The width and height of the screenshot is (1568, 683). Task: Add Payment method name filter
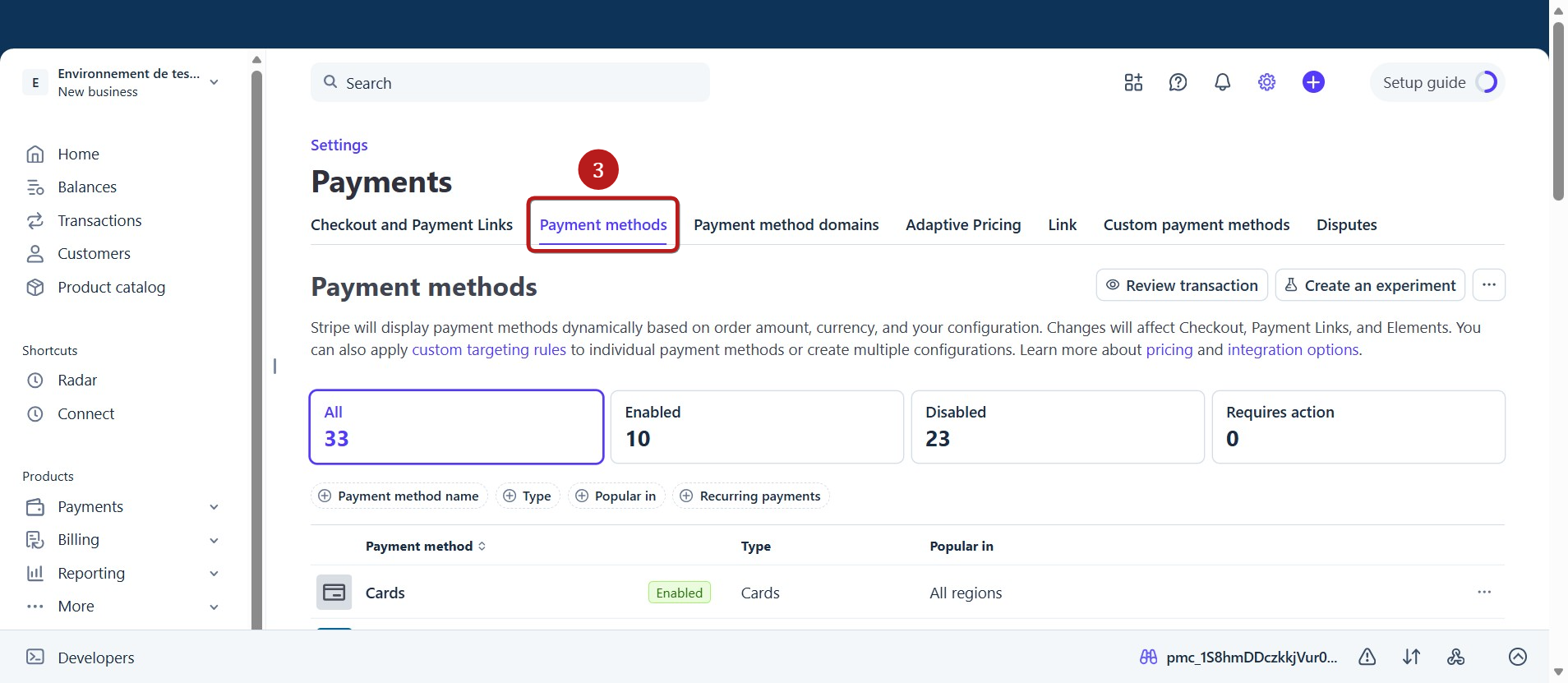tap(399, 496)
